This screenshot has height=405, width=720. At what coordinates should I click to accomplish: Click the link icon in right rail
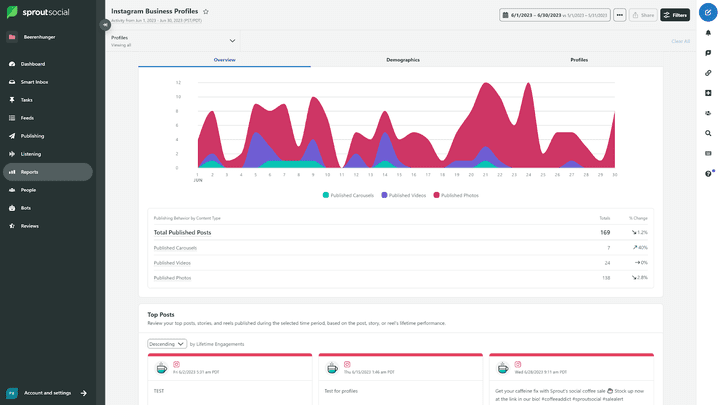pos(708,73)
